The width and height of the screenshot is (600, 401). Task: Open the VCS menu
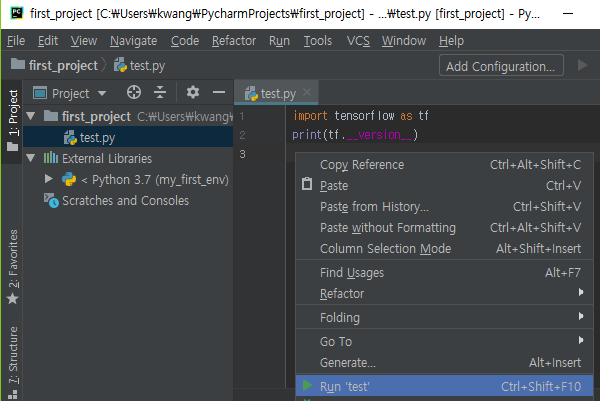click(358, 41)
